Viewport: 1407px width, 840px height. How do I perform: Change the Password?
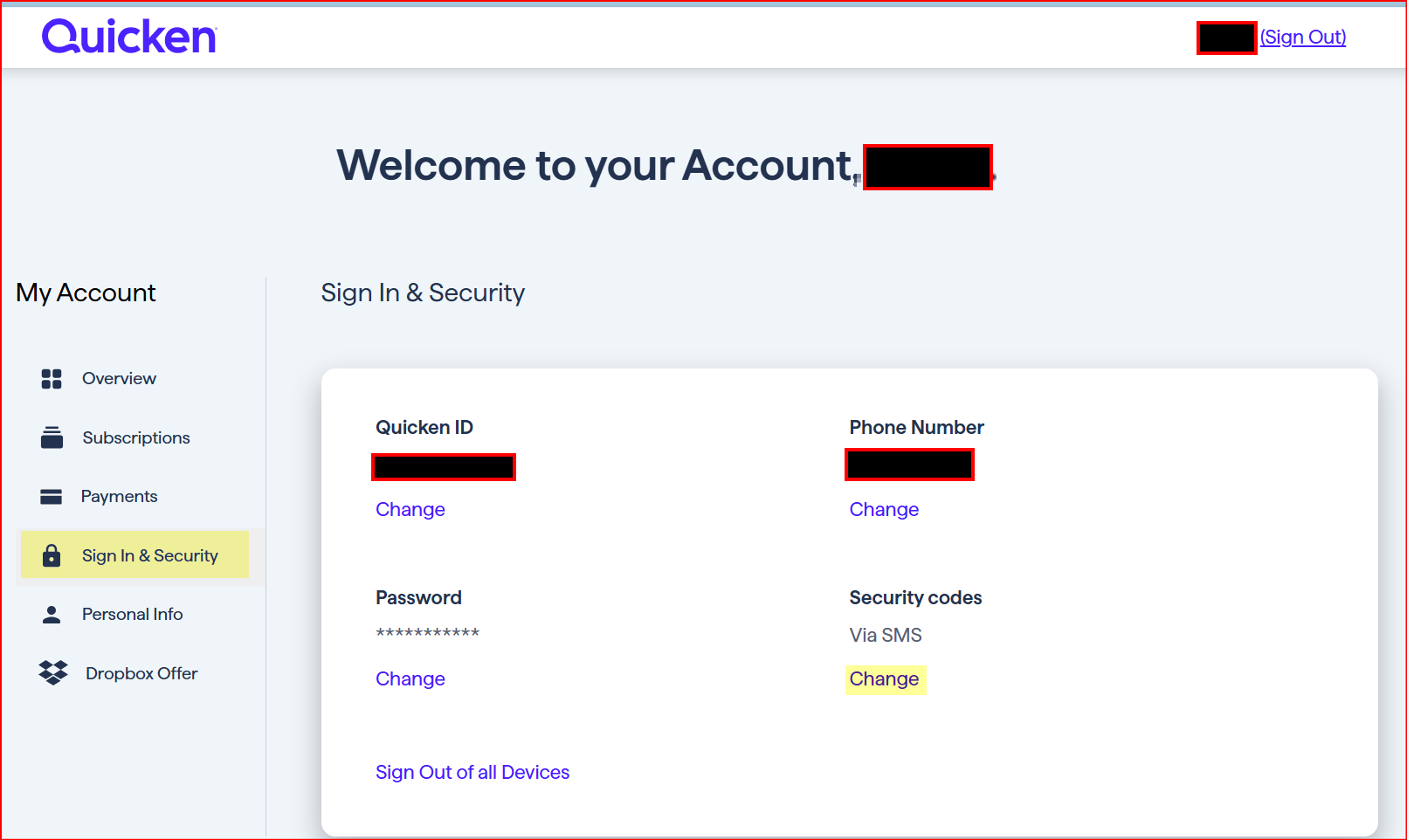[x=410, y=678]
